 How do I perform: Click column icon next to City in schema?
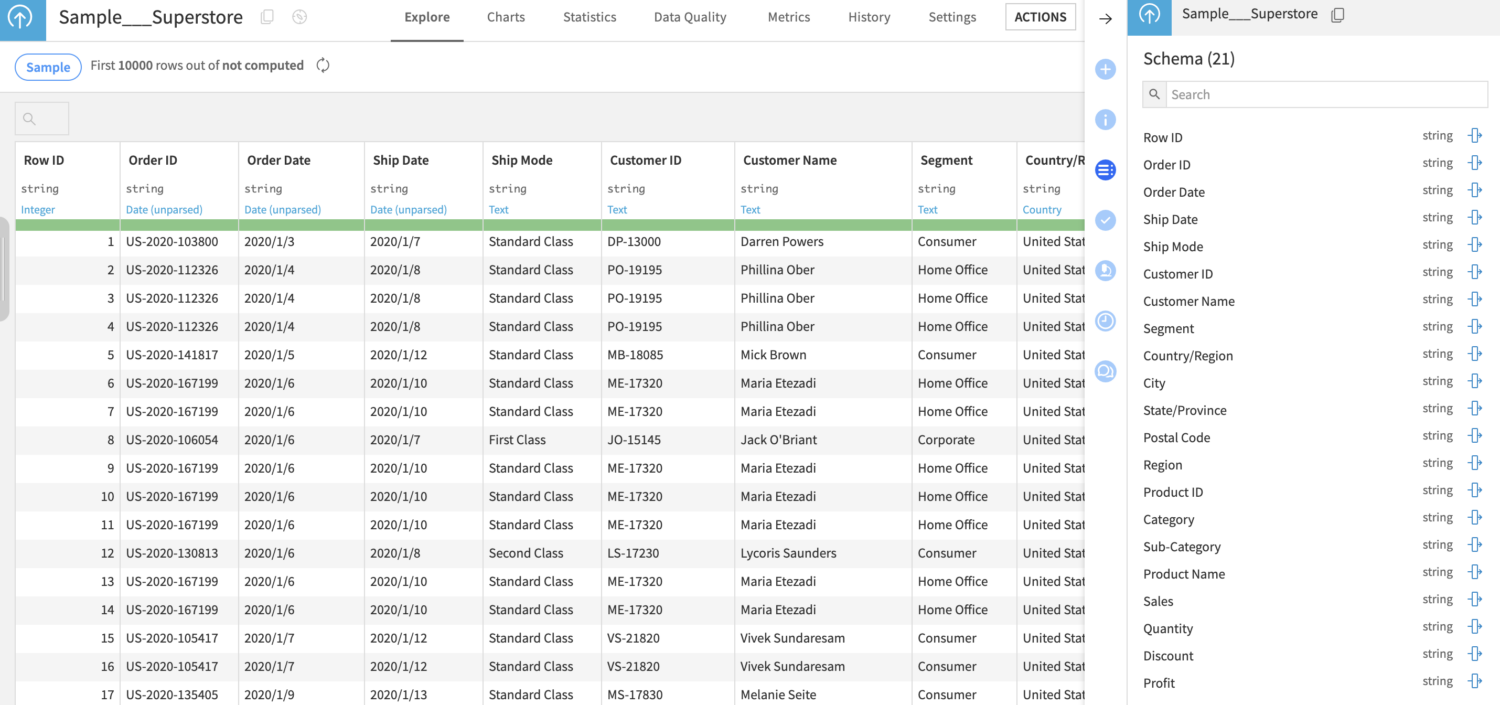(x=1475, y=381)
